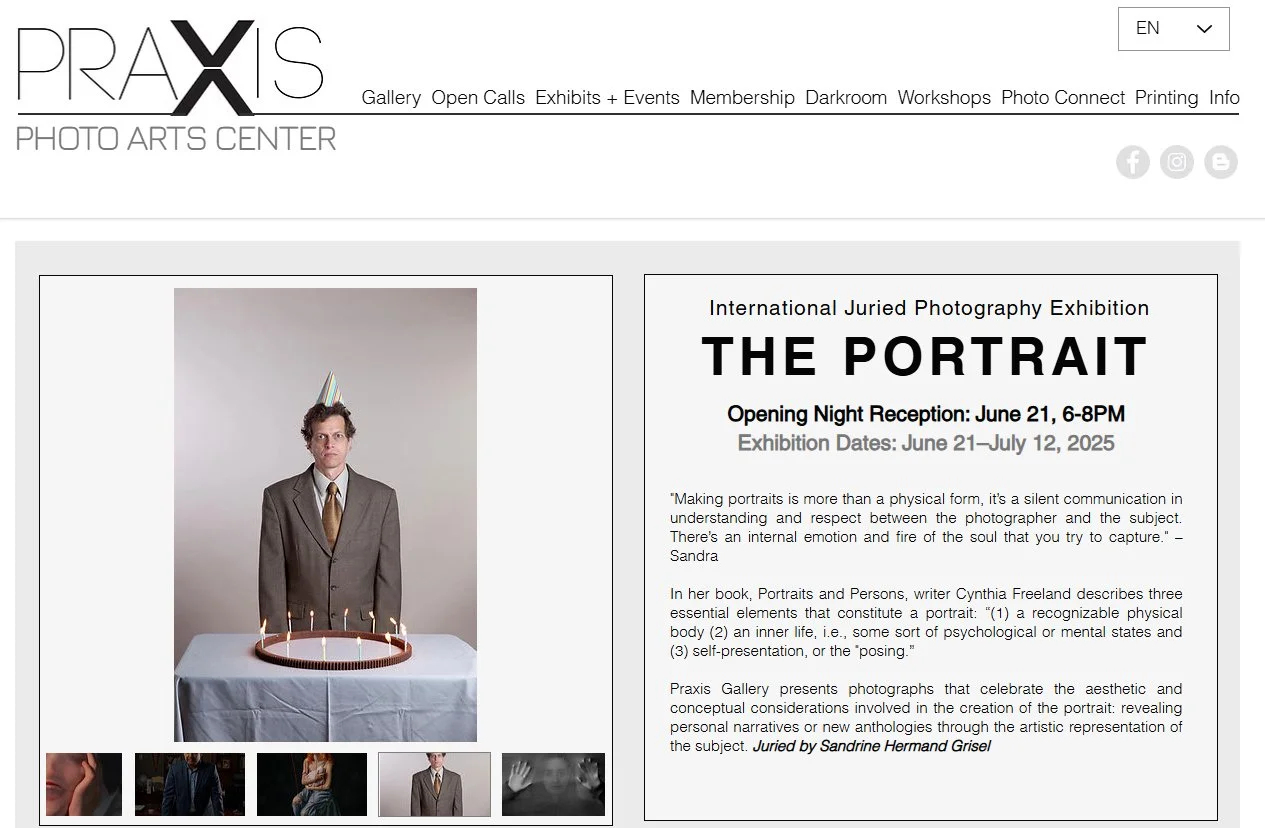Click the language selector chevron arrow
Viewport: 1265px width, 828px height.
1204,29
